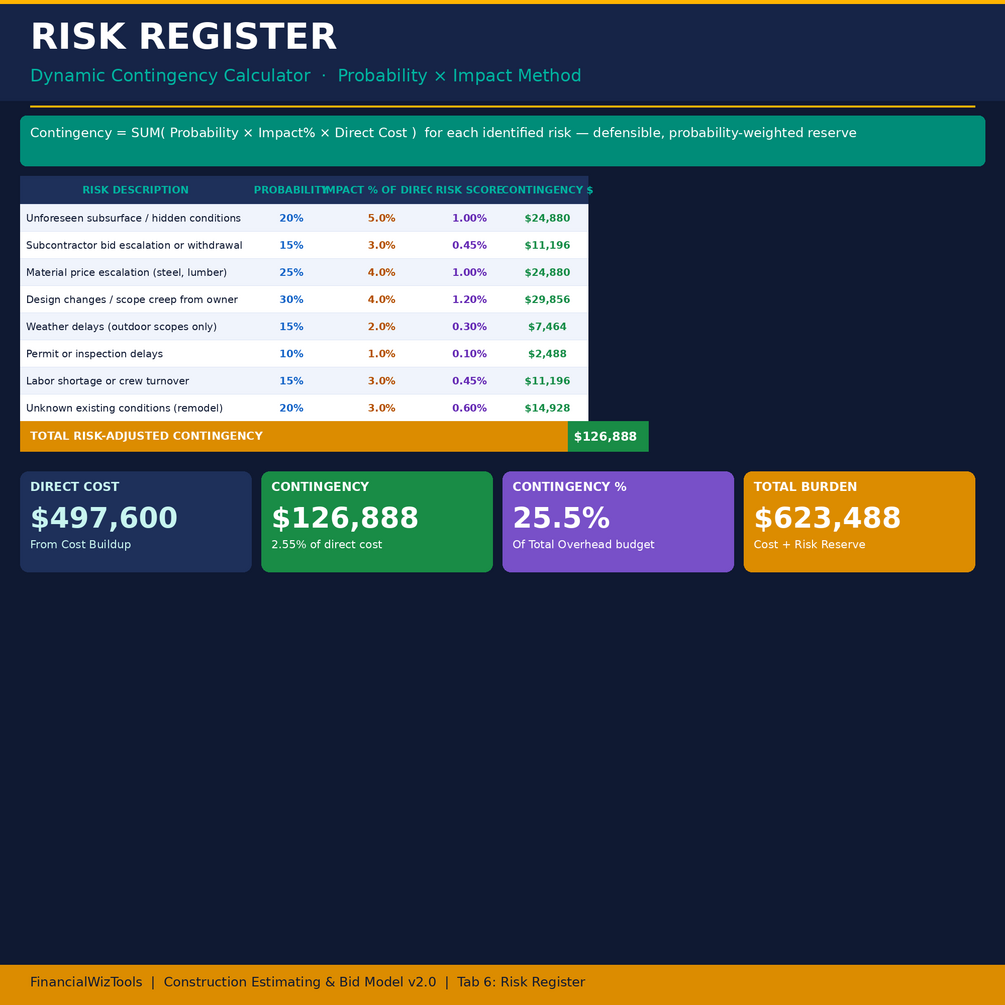Click 0.30% risk score for Weather delays
This screenshot has width=1005, height=1005.
coord(469,327)
